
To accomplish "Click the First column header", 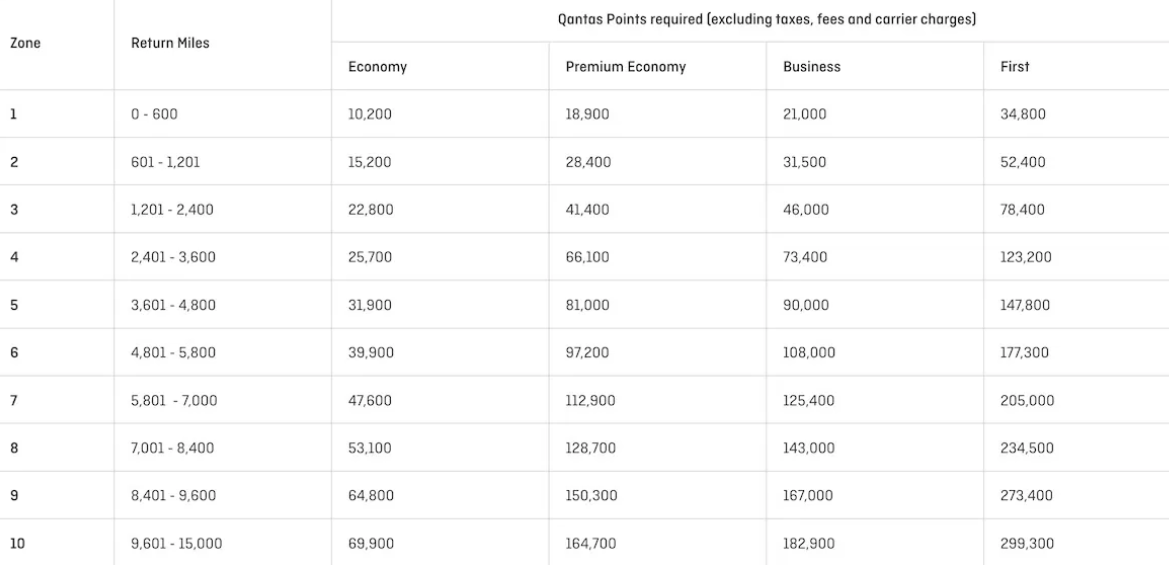I will (1016, 67).
